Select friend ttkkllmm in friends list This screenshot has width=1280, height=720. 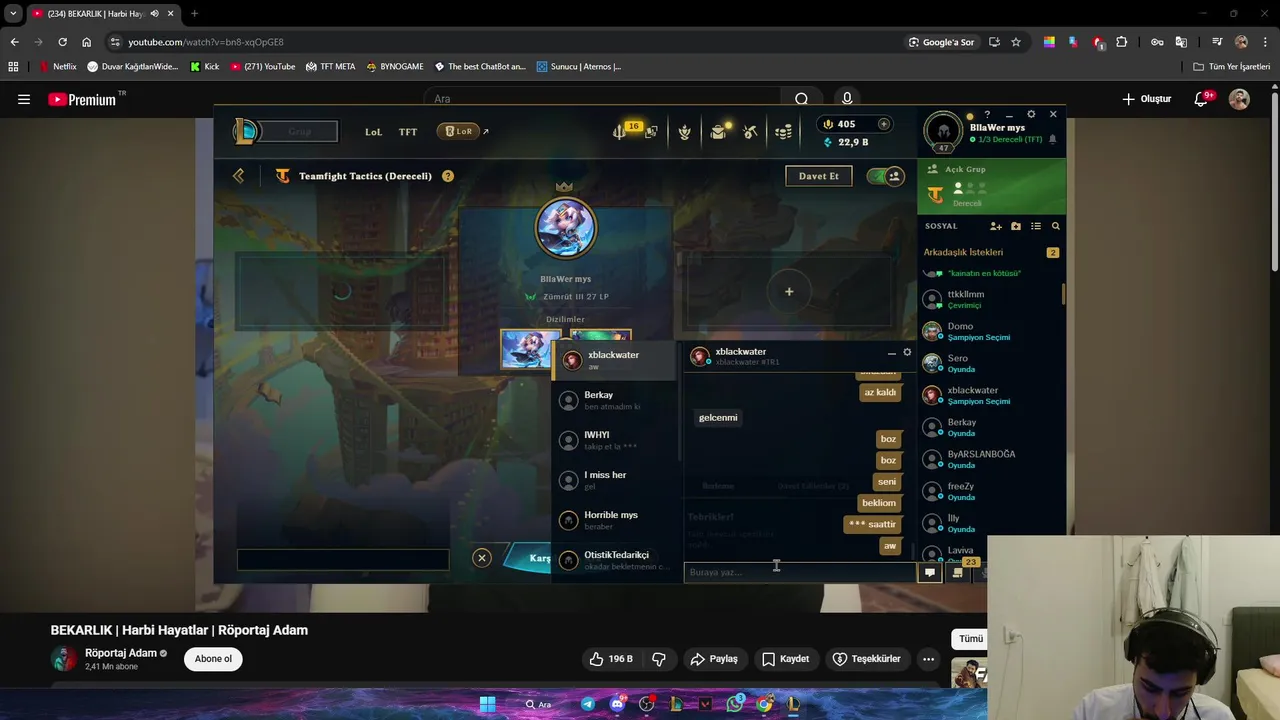click(x=991, y=299)
